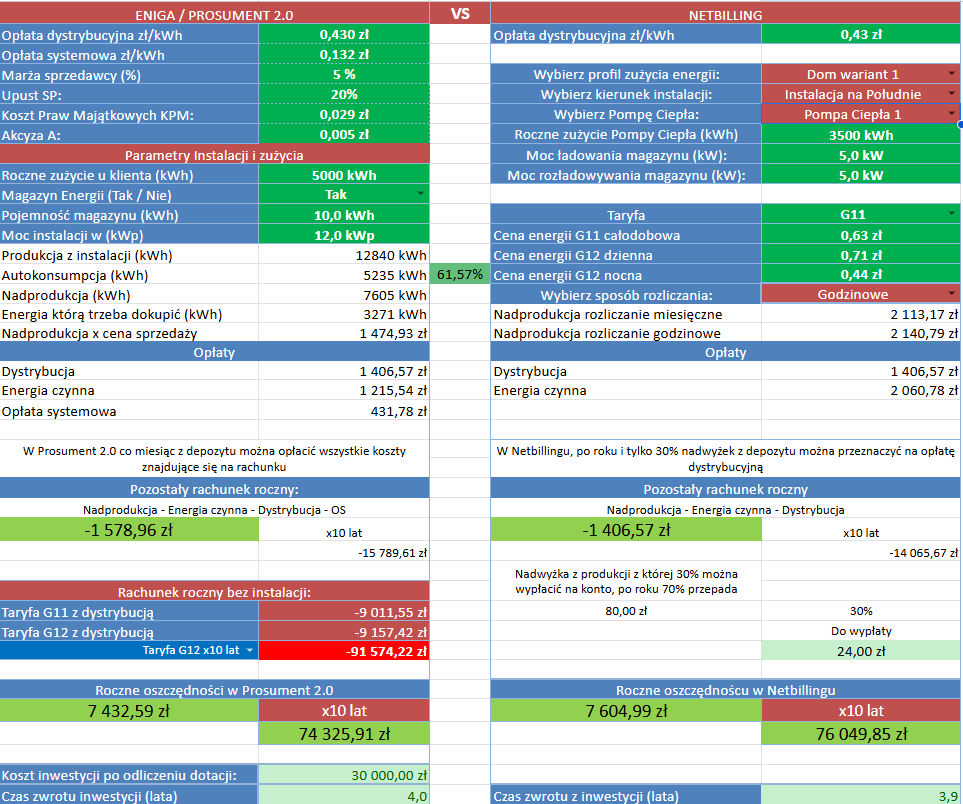The height and width of the screenshot is (804, 963).
Task: Expand the "Taryfa G12 x10 lat" dropdown
Action: coord(250,650)
